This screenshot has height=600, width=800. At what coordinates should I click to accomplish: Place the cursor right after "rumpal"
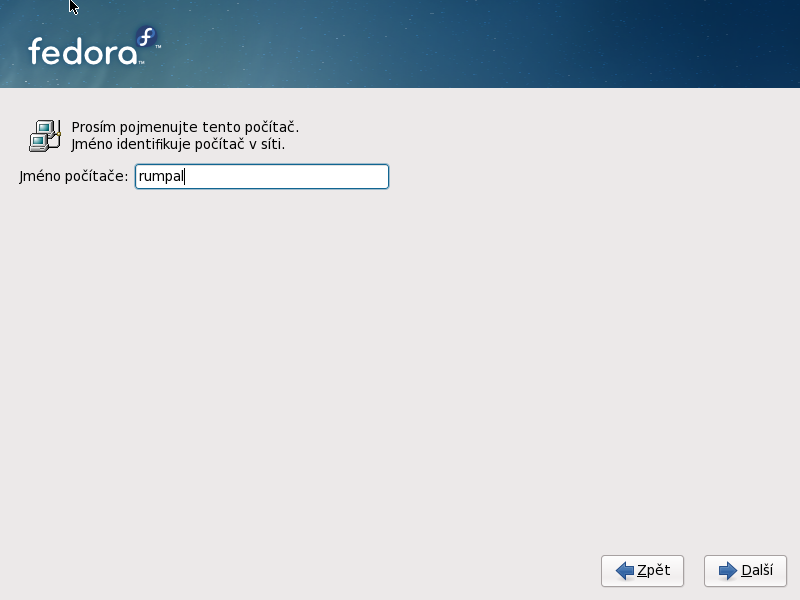186,177
